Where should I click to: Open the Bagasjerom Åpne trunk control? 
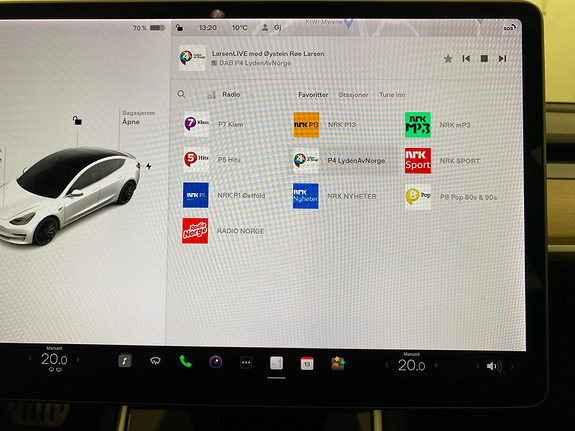point(138,117)
